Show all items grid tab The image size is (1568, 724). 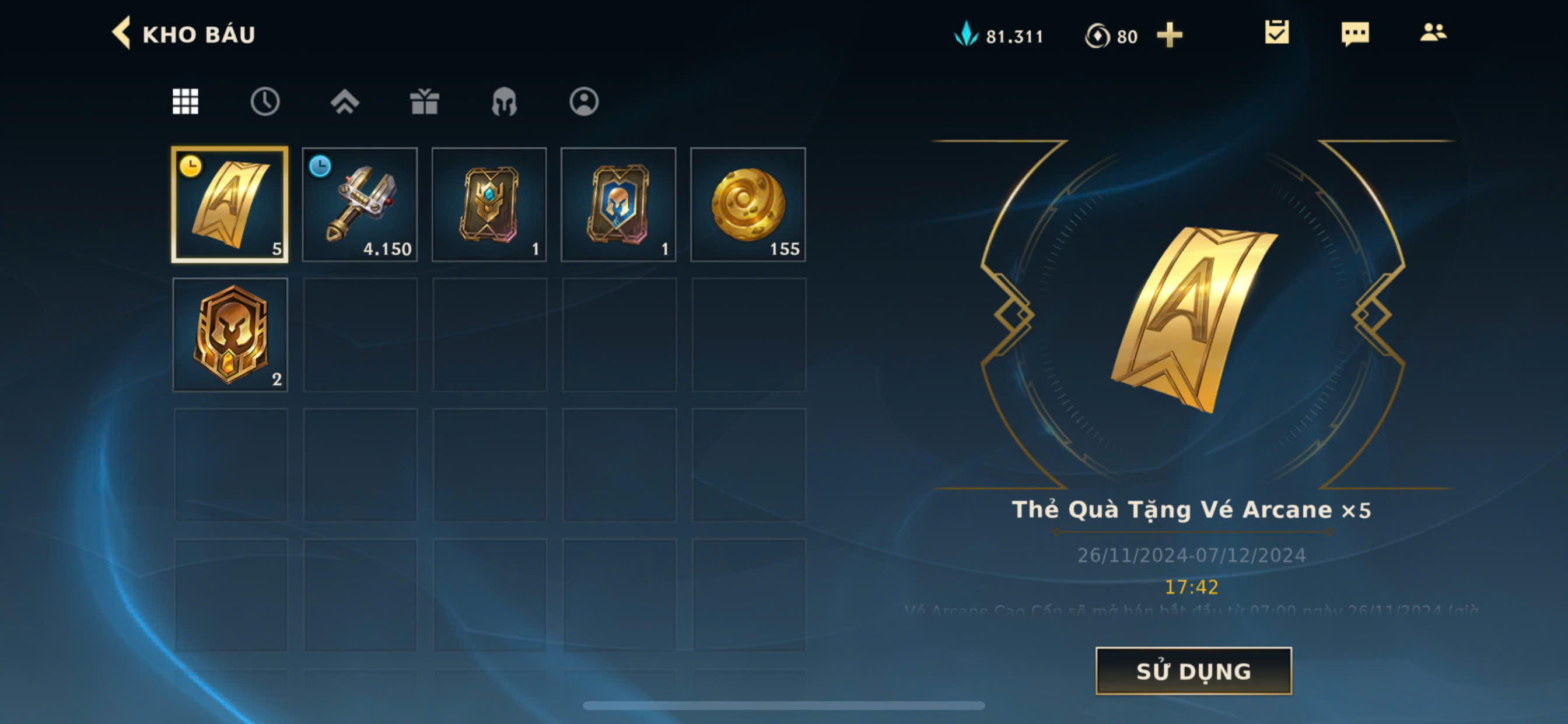(185, 101)
